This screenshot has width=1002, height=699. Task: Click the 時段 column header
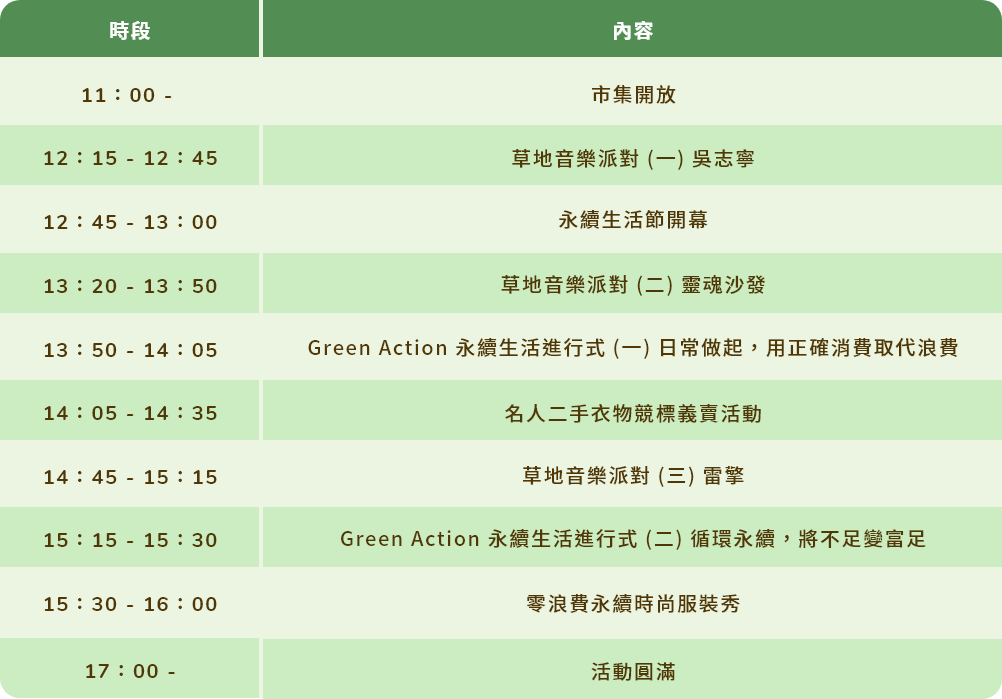(x=130, y=31)
